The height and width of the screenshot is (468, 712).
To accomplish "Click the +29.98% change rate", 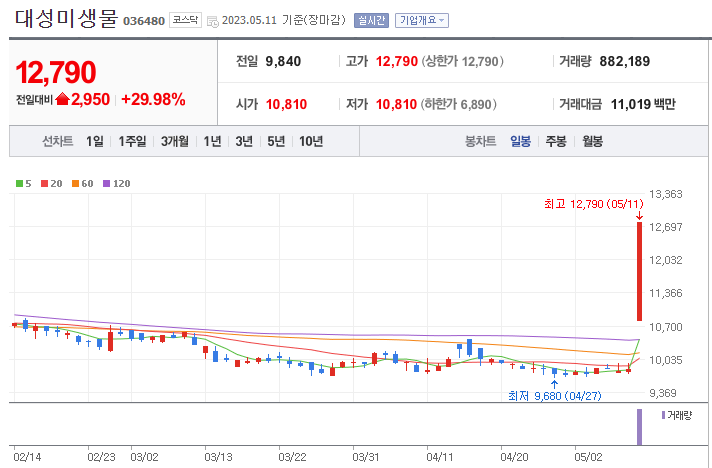I will [153, 99].
